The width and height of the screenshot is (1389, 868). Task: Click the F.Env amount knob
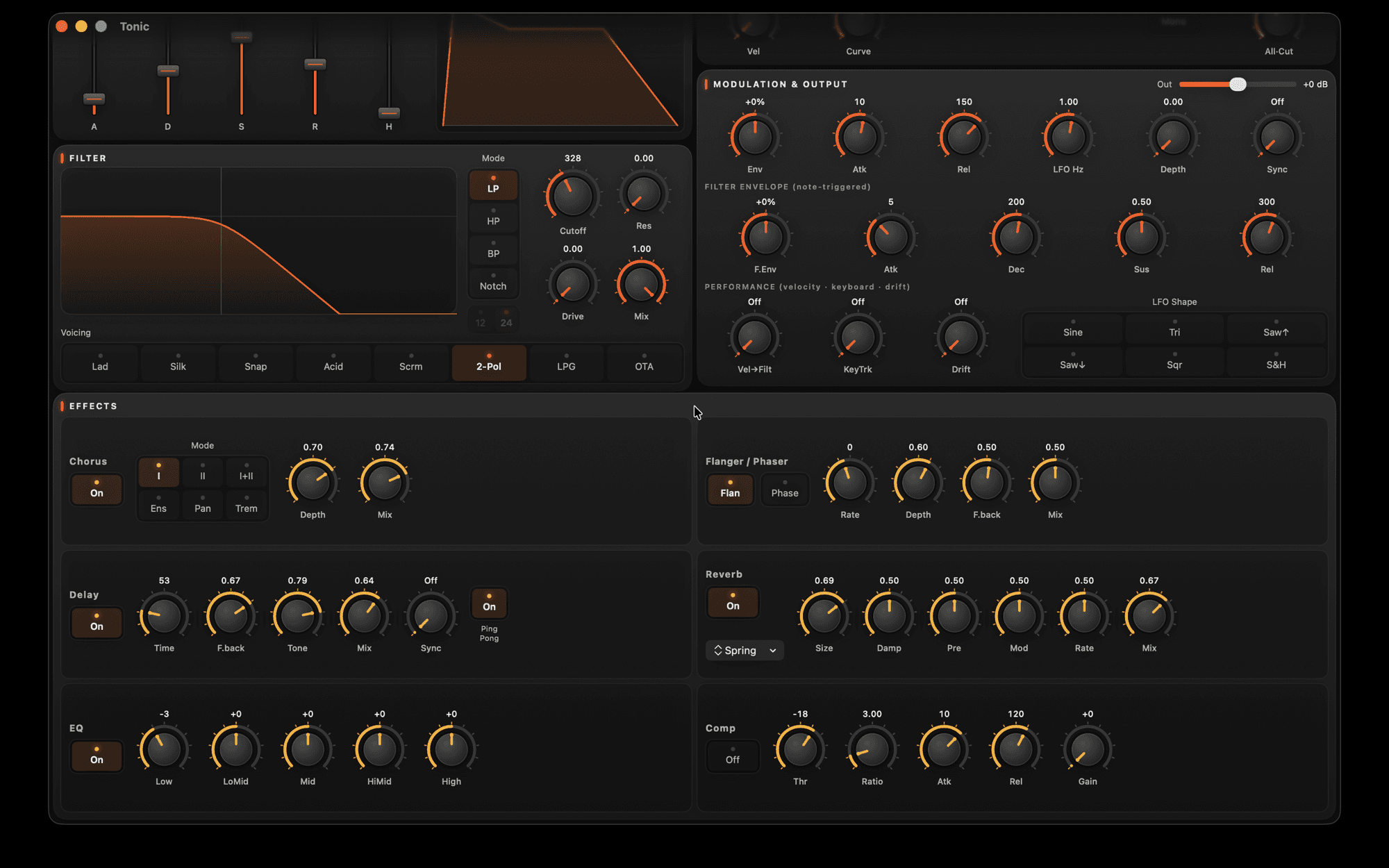(x=765, y=237)
